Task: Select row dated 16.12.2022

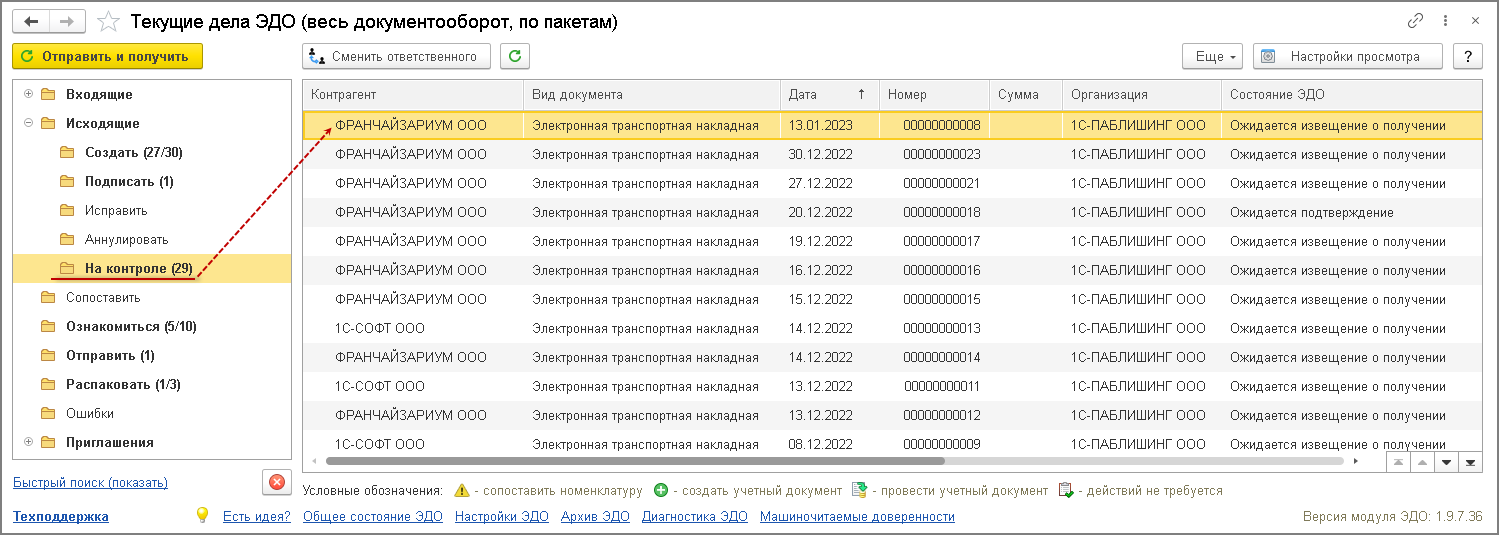Action: tap(892, 270)
